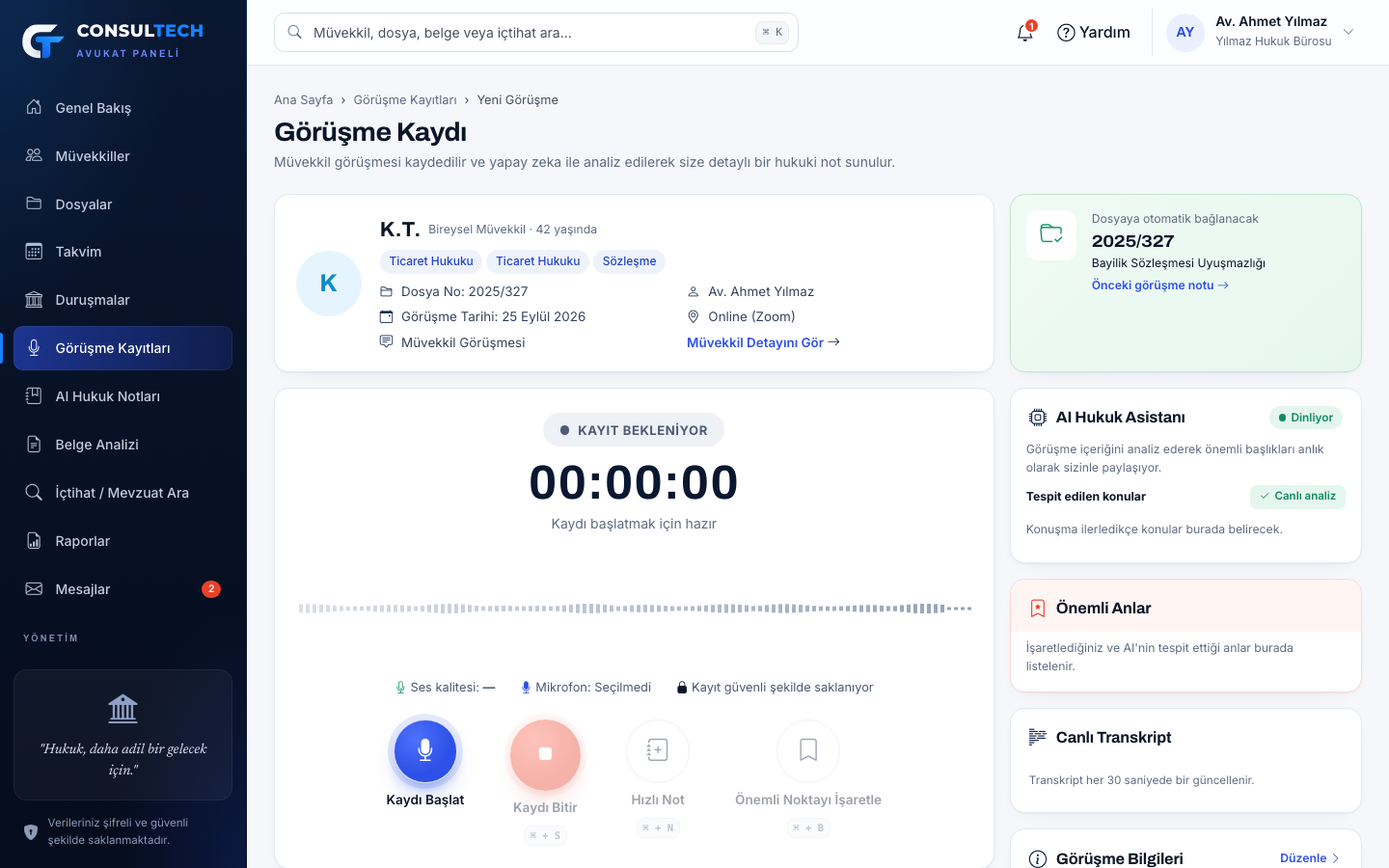Click the search magnifier icon
Image resolution: width=1389 pixels, height=868 pixels.
(x=295, y=32)
